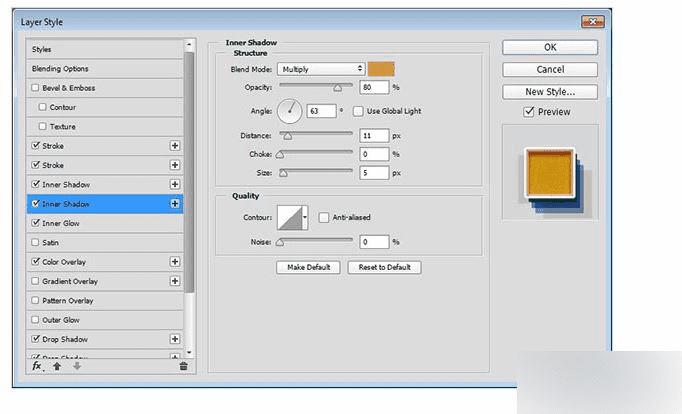The height and width of the screenshot is (414, 682).
Task: Open the orange shadow color swatch
Action: (381, 69)
